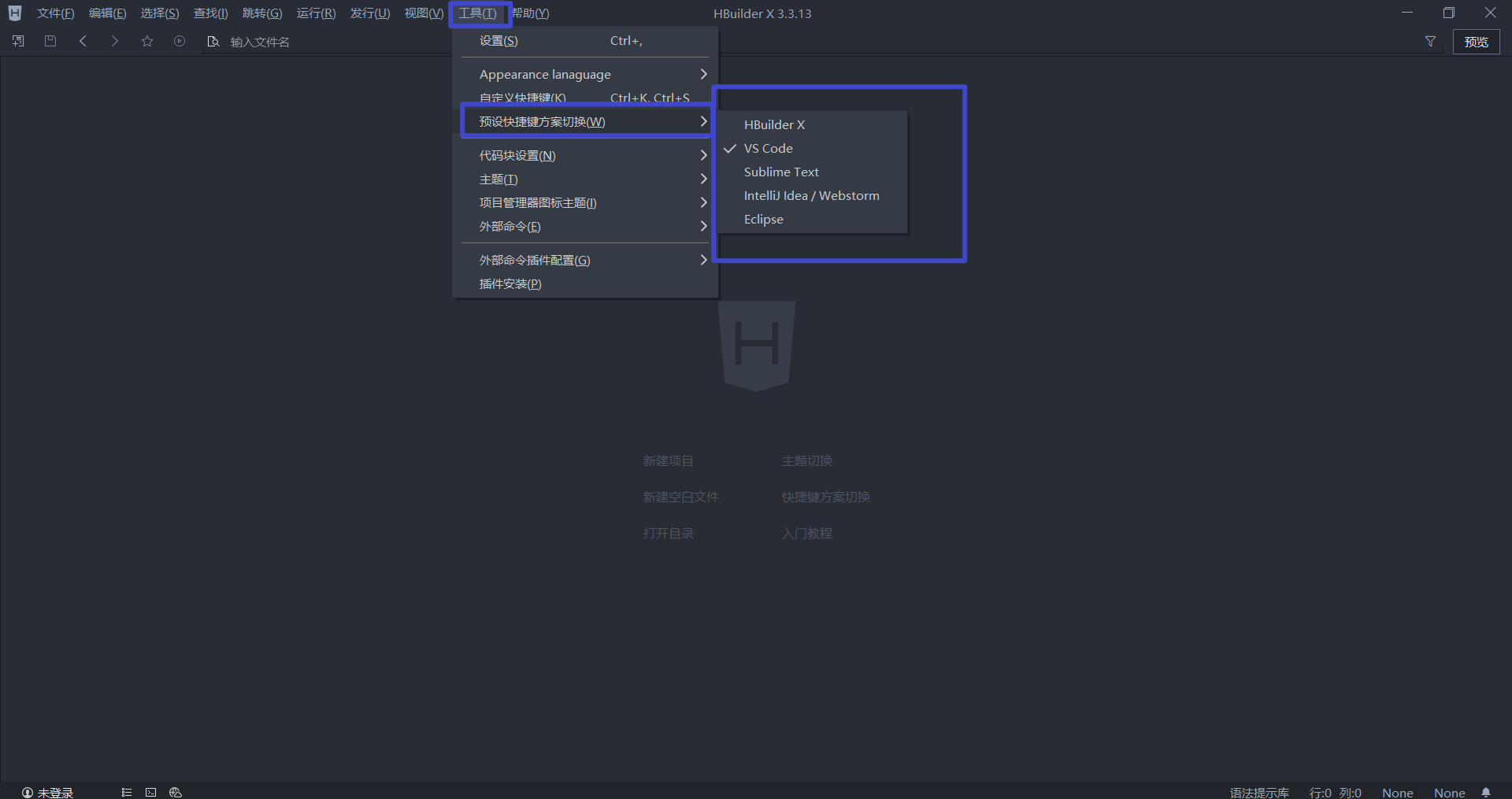The width and height of the screenshot is (1512, 799).
Task: Open the 发行(U) menu
Action: [370, 13]
